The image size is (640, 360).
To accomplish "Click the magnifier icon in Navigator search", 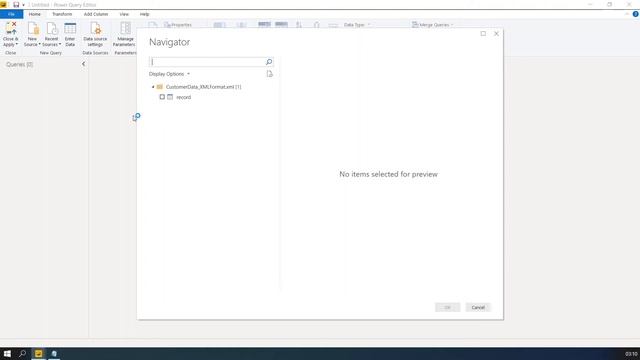I will pyautogui.click(x=269, y=62).
